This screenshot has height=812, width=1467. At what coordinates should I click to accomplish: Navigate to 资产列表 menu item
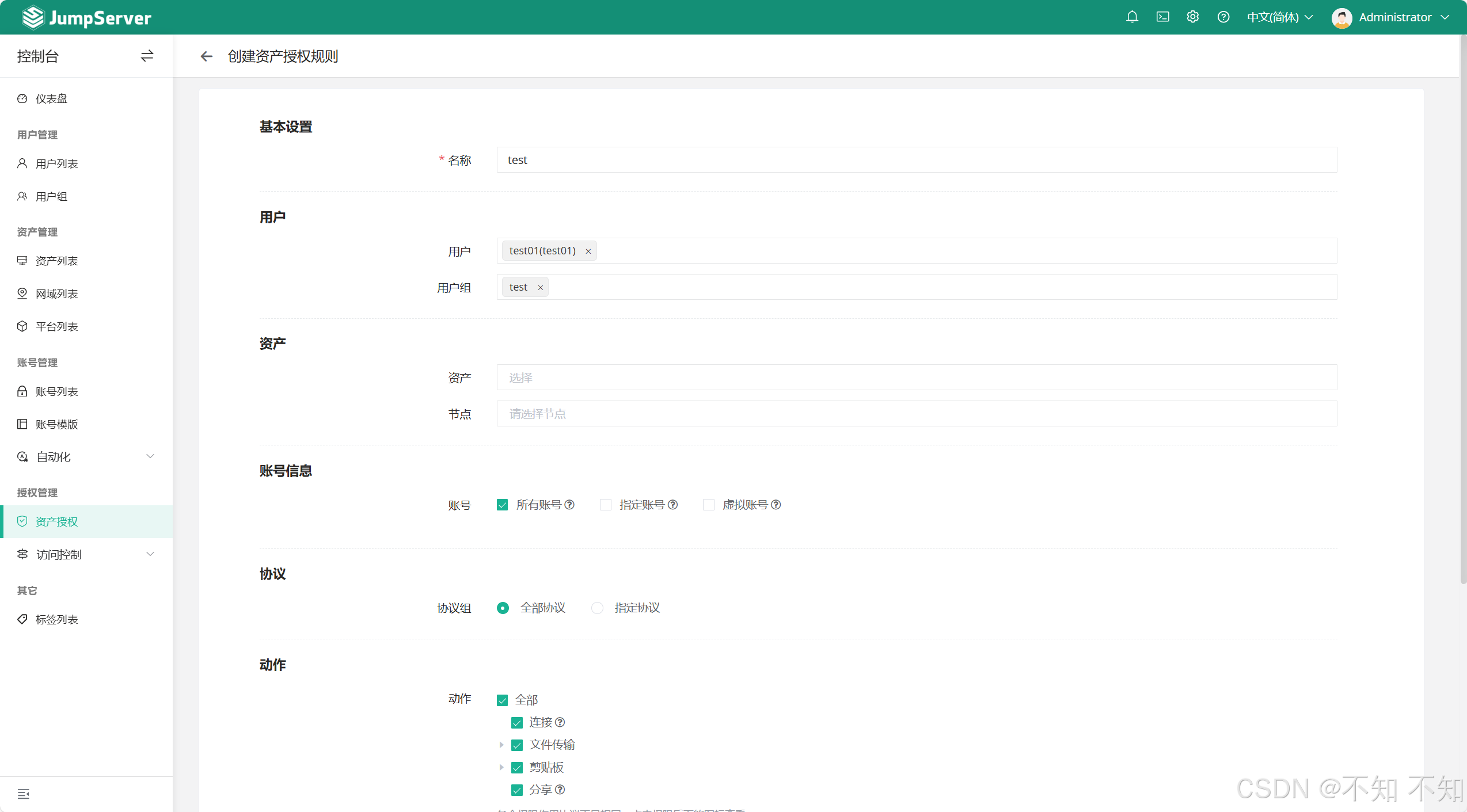(56, 261)
